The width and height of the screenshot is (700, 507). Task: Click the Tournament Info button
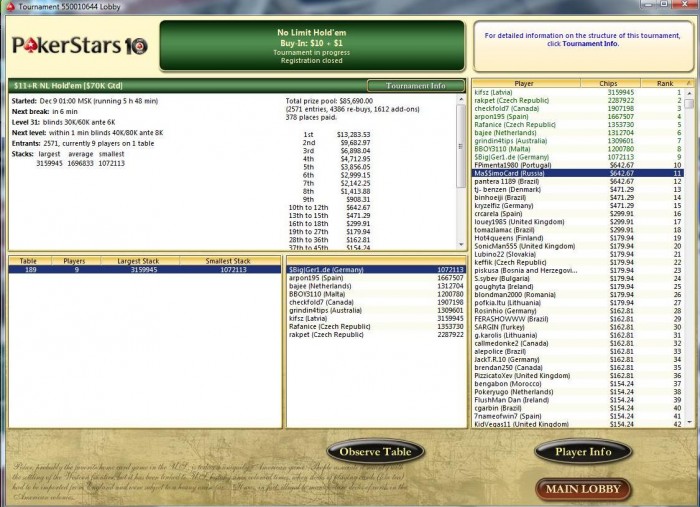click(416, 86)
